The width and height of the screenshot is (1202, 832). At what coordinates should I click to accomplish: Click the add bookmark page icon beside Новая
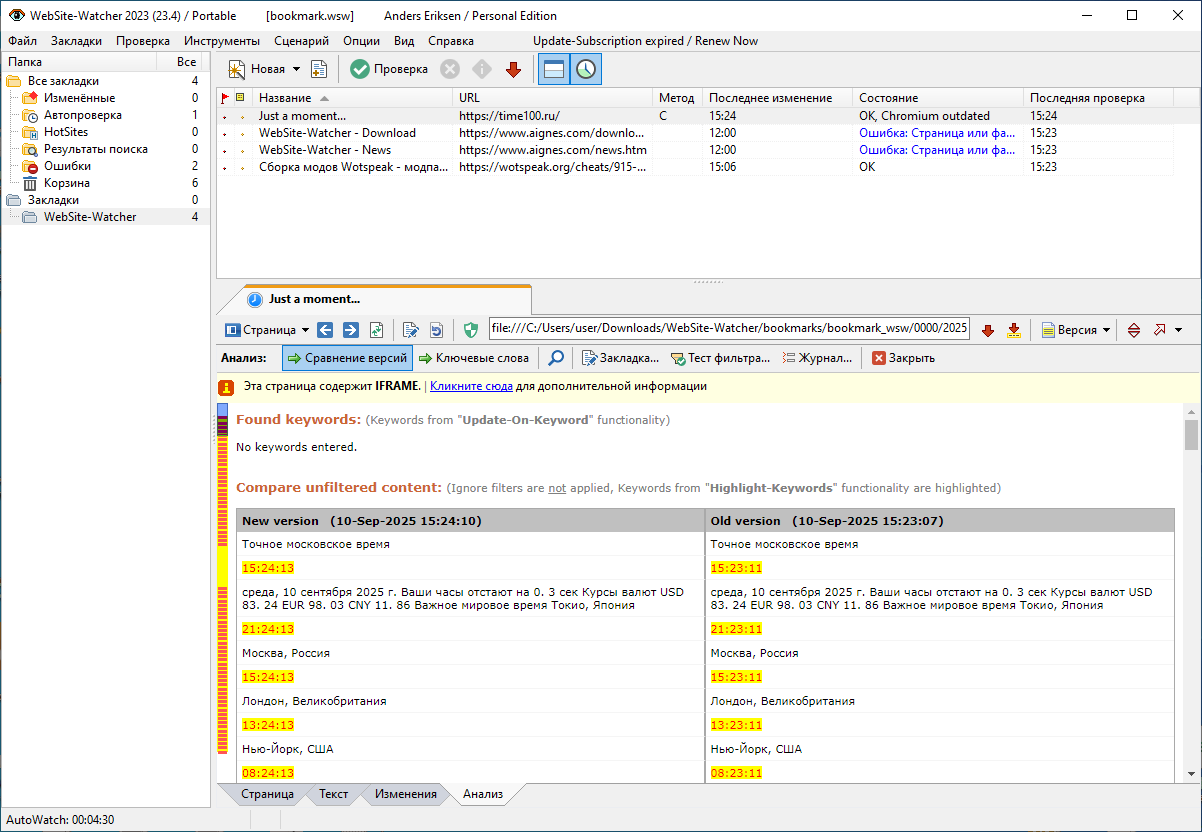(319, 69)
